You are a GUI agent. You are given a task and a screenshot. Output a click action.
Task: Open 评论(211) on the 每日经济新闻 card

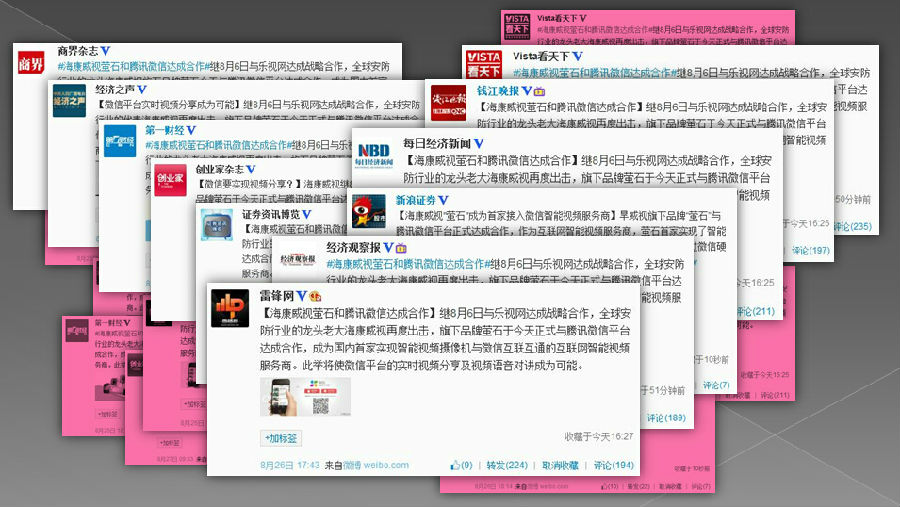tap(756, 311)
